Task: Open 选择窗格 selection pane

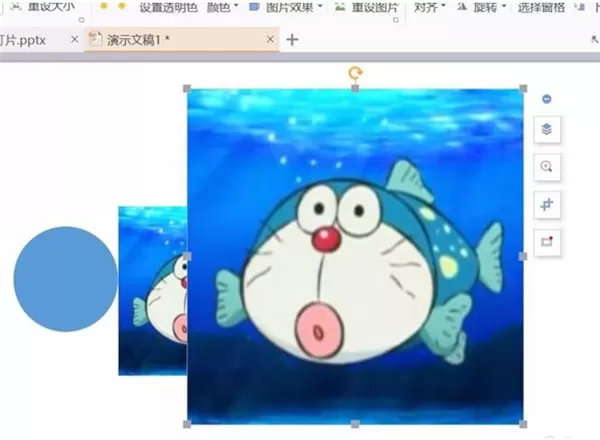Action: [x=541, y=7]
